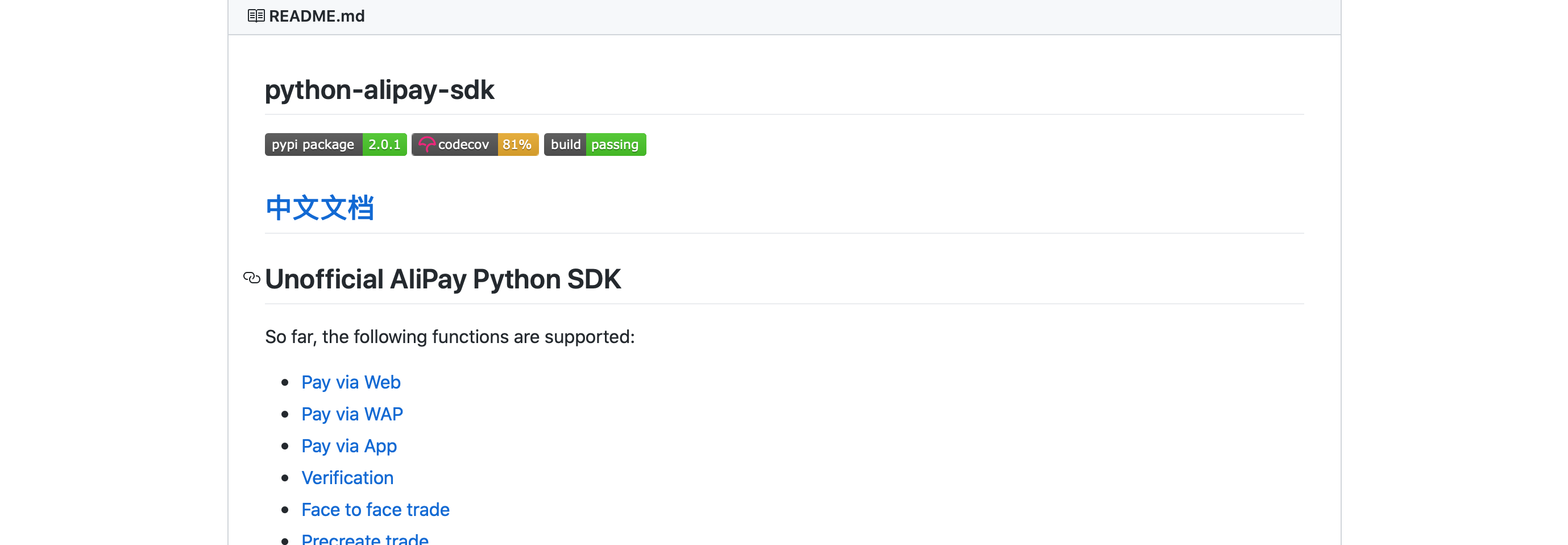Open the Verification link
Viewport: 1568px width, 545px height.
[347, 477]
